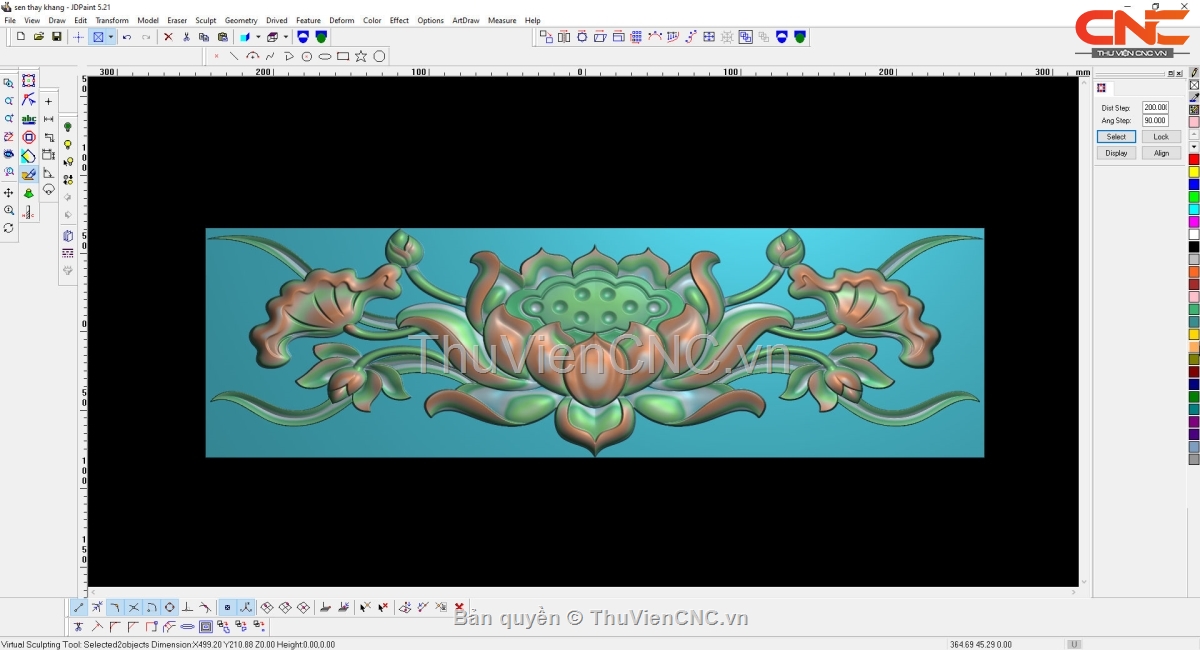Expand dropdown next to blue cube view icon
The width and height of the screenshot is (1200, 650).
click(x=257, y=37)
